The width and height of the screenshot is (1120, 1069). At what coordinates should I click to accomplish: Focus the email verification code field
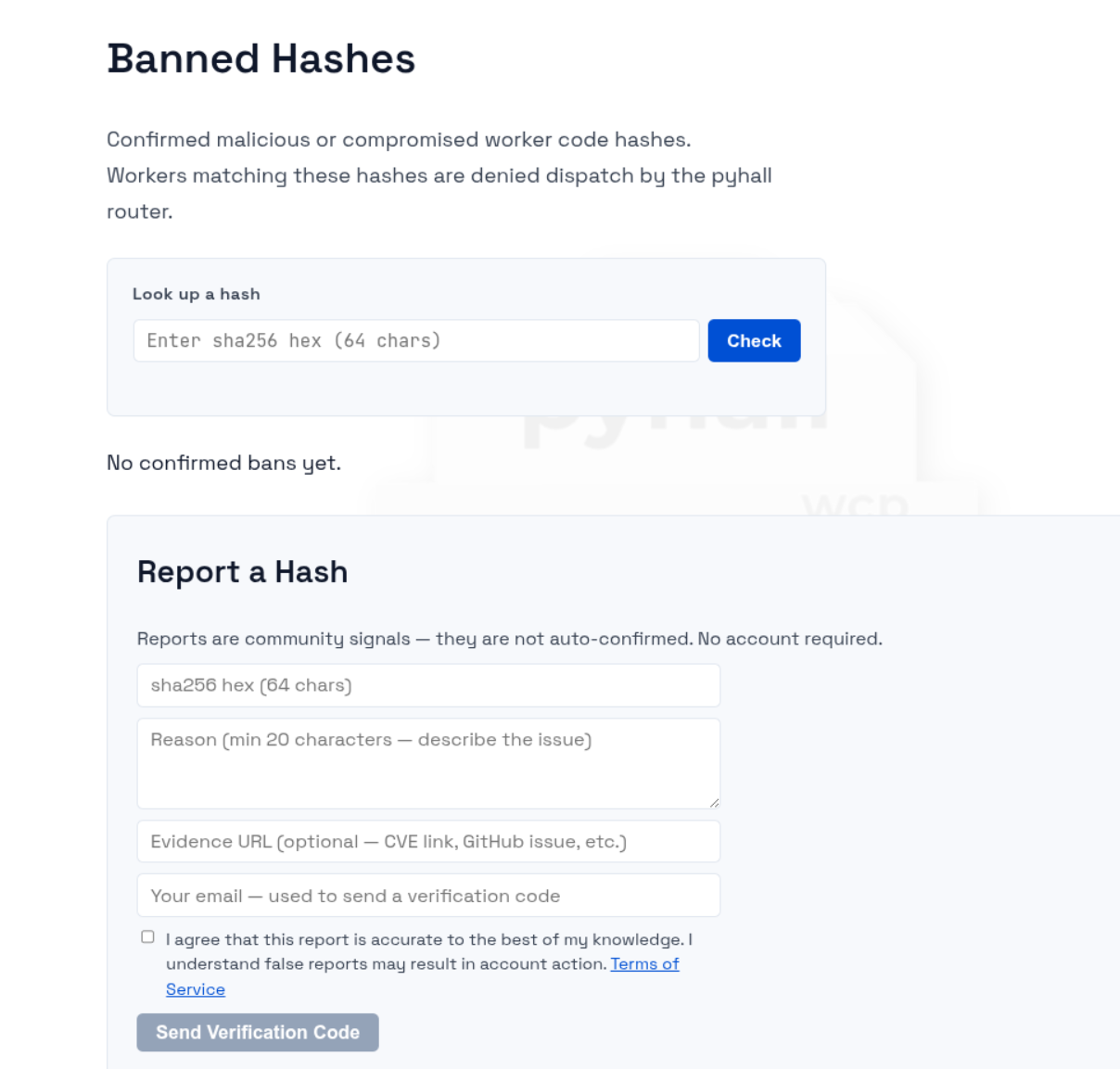click(x=428, y=895)
